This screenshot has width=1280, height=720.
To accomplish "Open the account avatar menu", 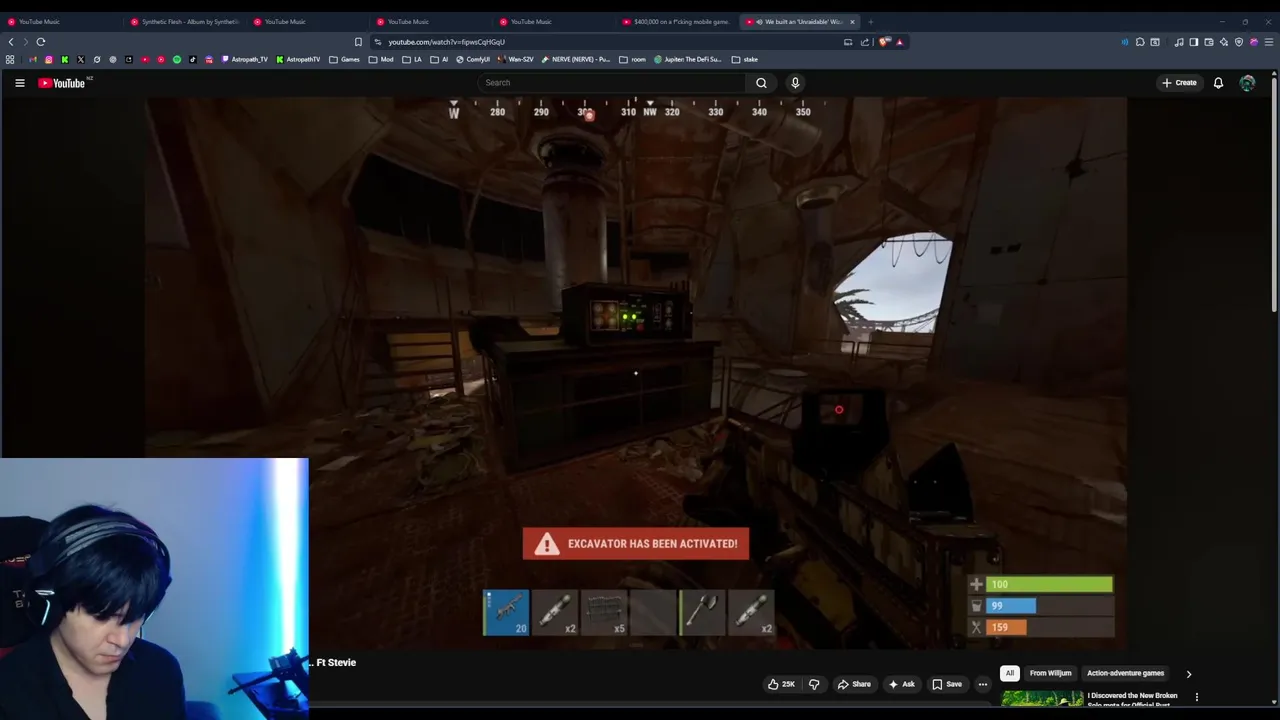I will pyautogui.click(x=1247, y=83).
